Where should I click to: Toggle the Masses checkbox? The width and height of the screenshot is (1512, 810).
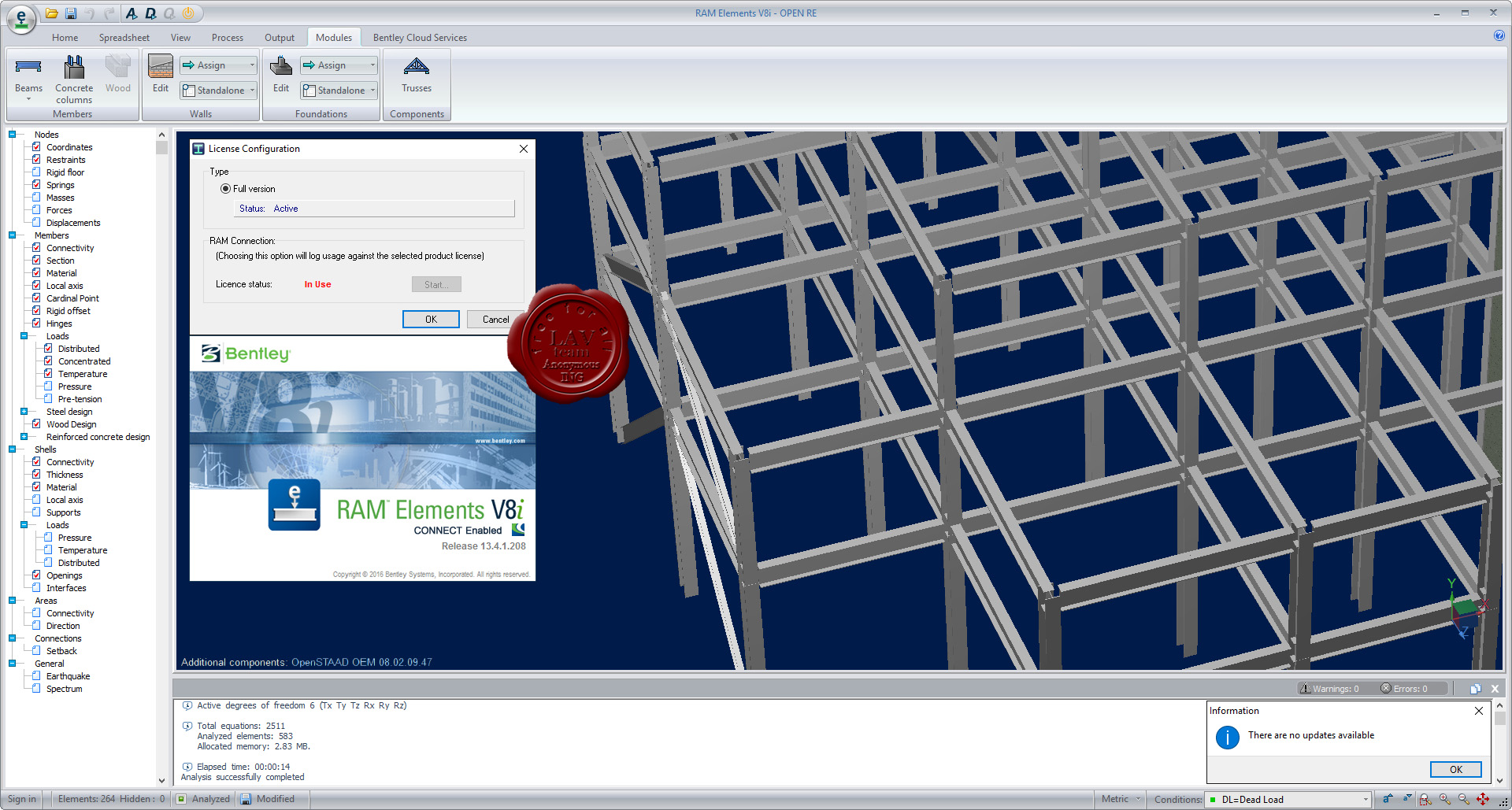coord(36,198)
